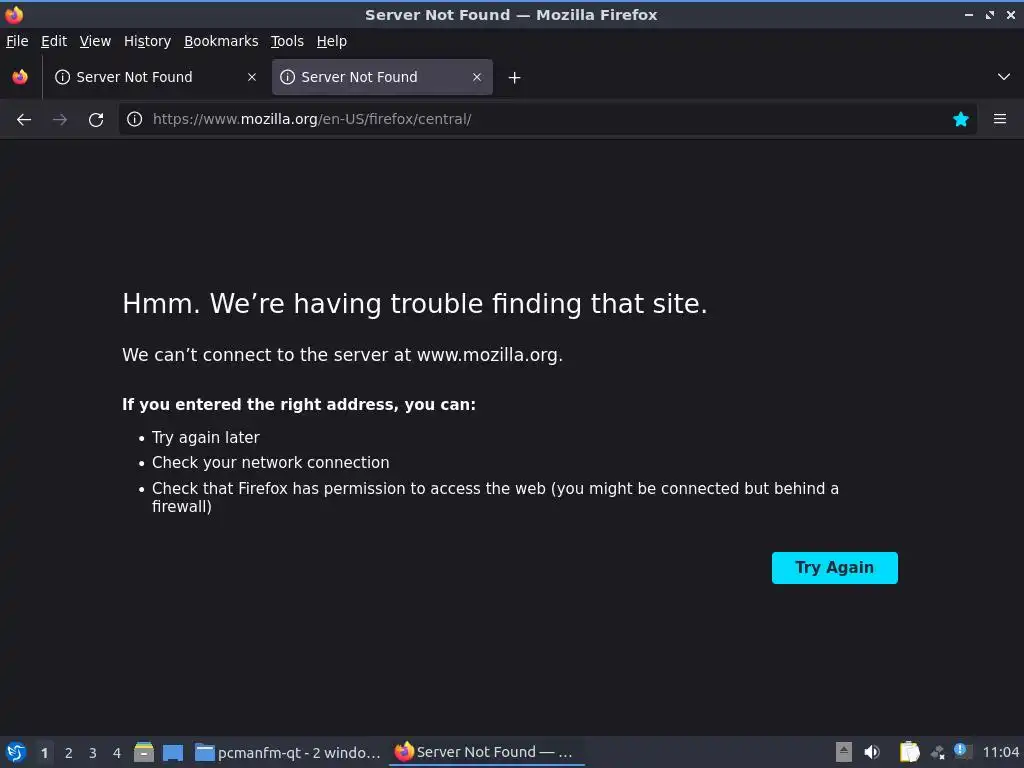1024x768 pixels.
Task: Open the View menu
Action: (x=95, y=41)
